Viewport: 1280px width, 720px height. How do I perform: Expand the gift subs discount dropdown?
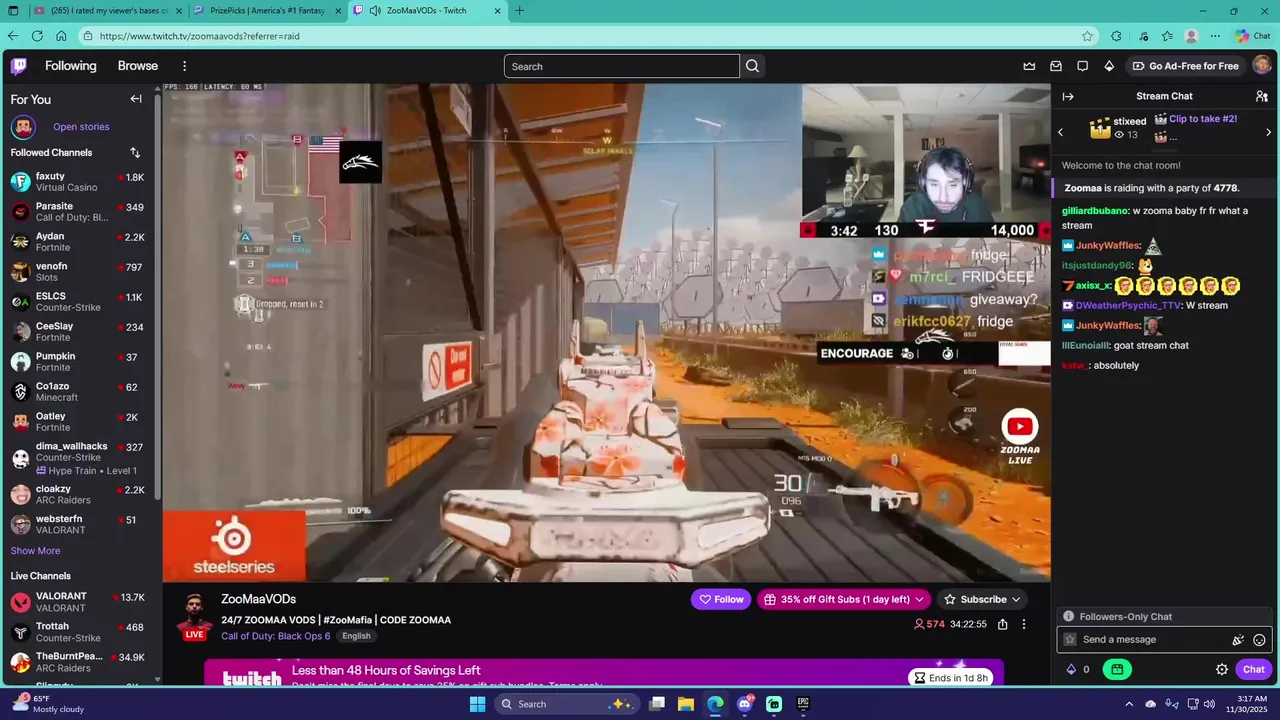(918, 599)
